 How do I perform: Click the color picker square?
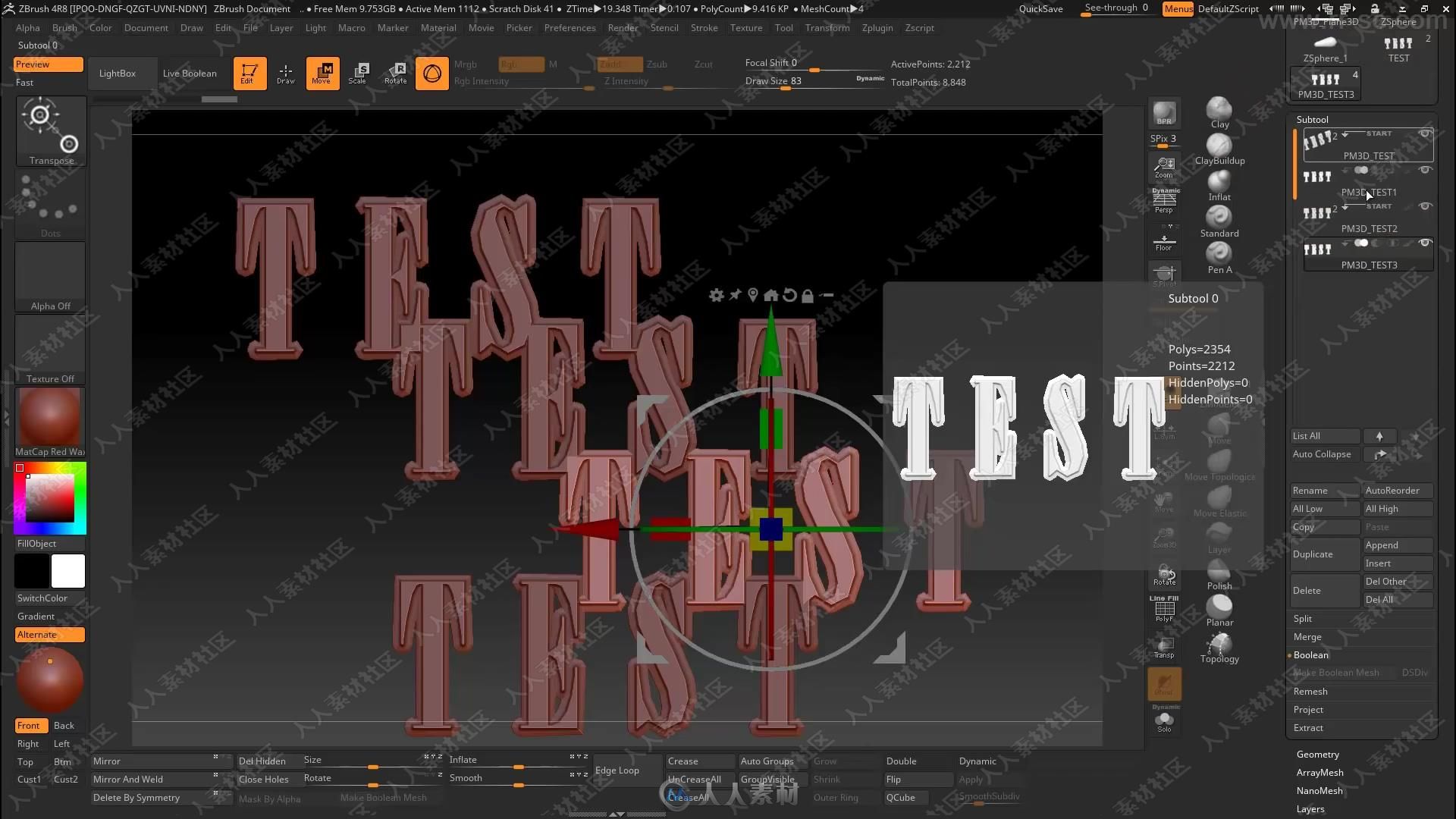click(50, 498)
